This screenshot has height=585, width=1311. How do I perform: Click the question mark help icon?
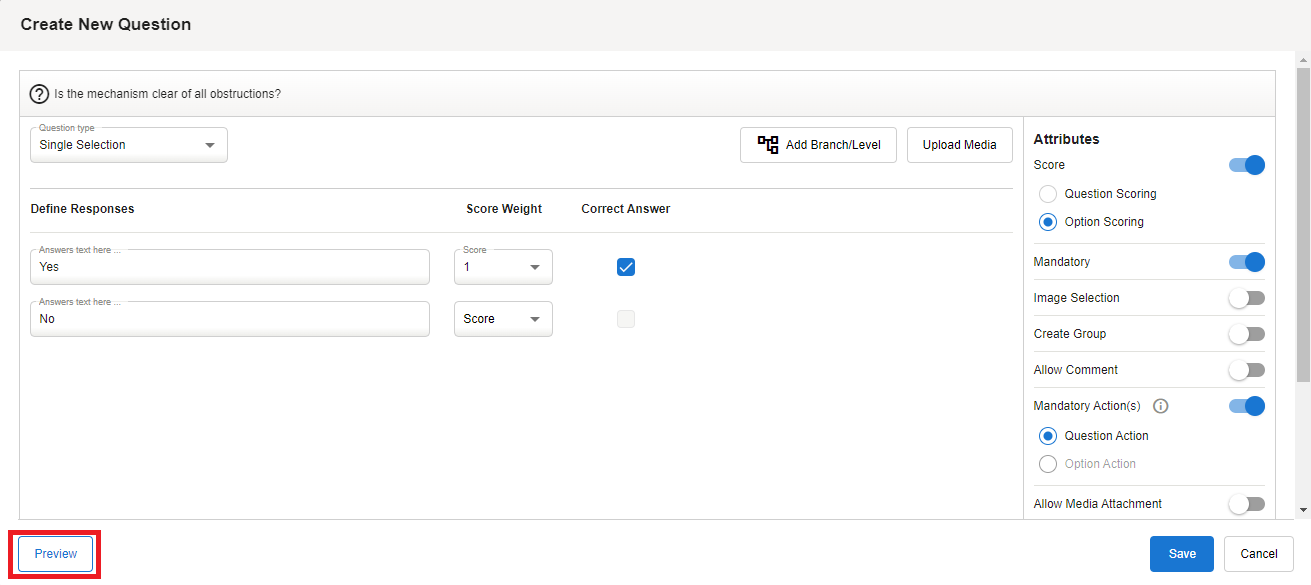pos(40,94)
